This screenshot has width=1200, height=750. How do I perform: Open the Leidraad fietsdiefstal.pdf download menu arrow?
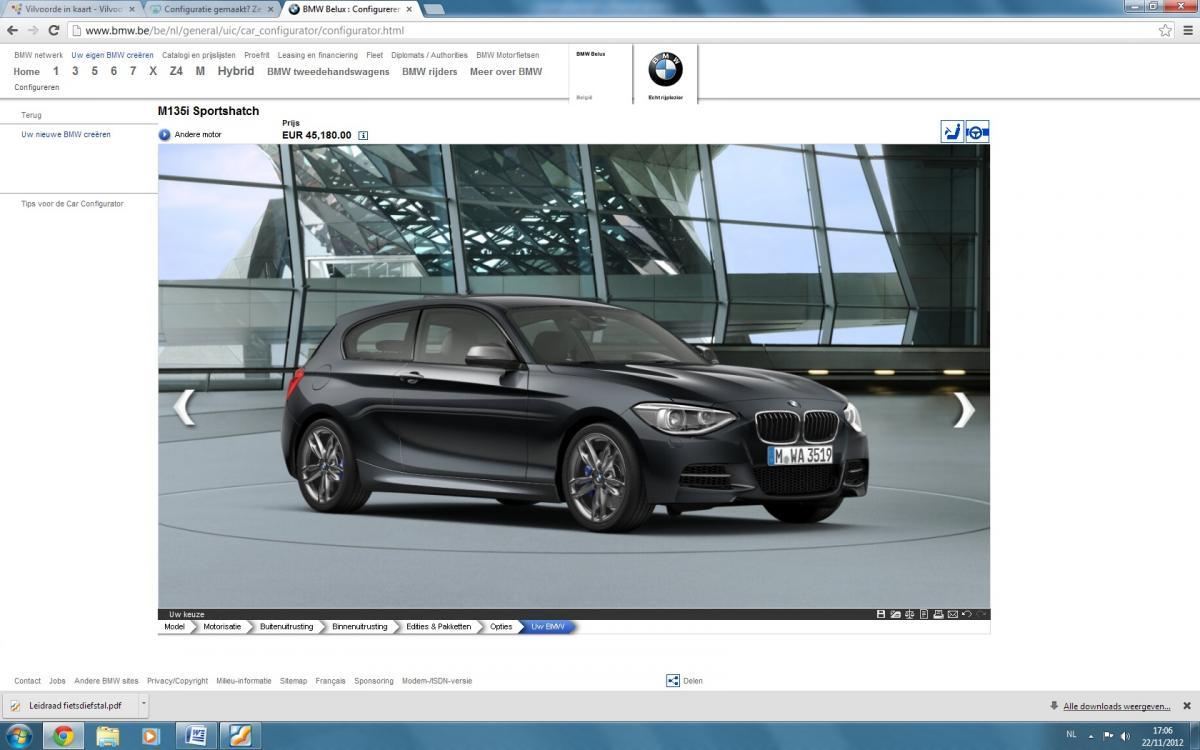click(143, 704)
